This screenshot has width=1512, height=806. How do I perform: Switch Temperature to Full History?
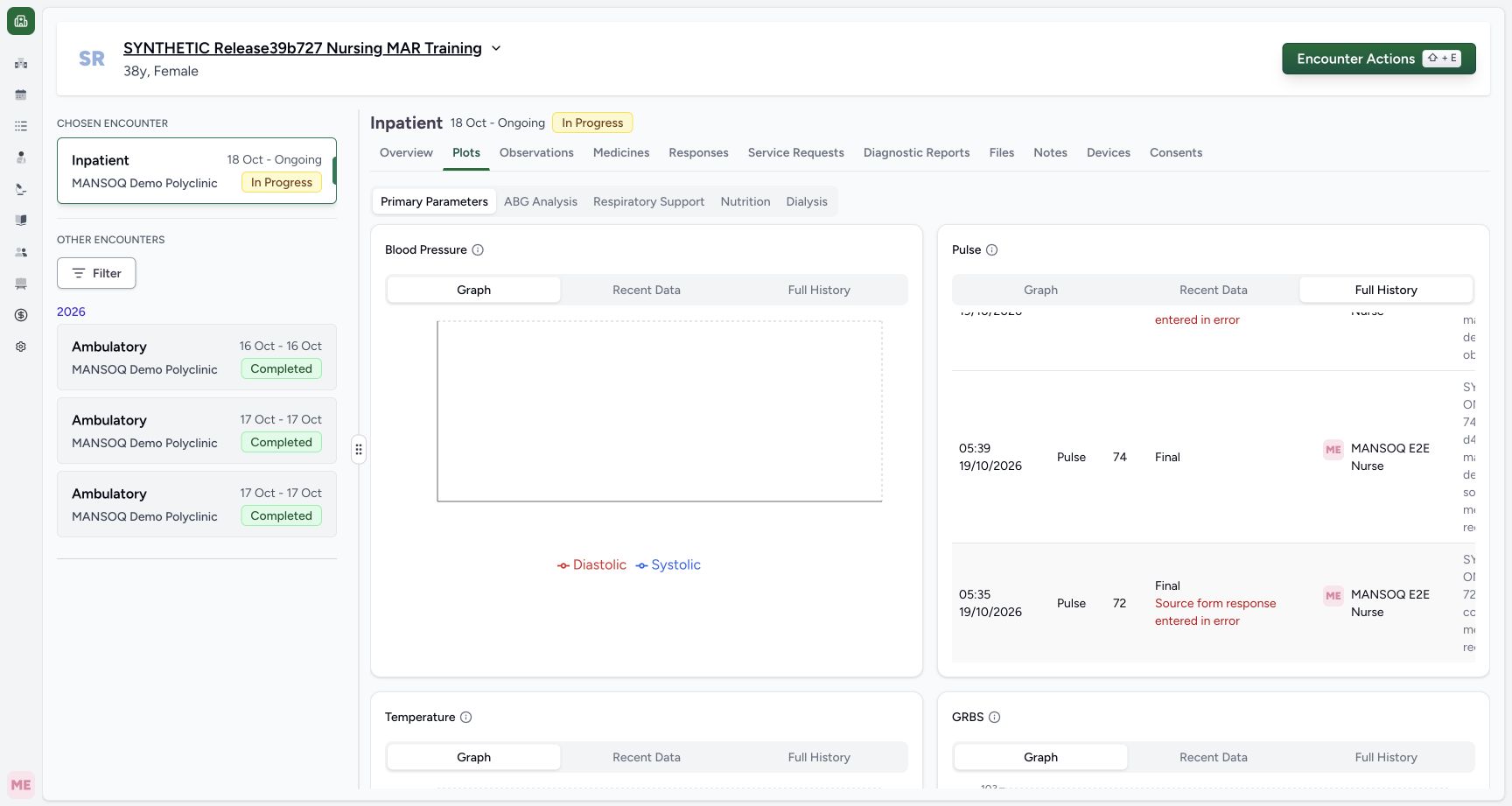point(819,757)
